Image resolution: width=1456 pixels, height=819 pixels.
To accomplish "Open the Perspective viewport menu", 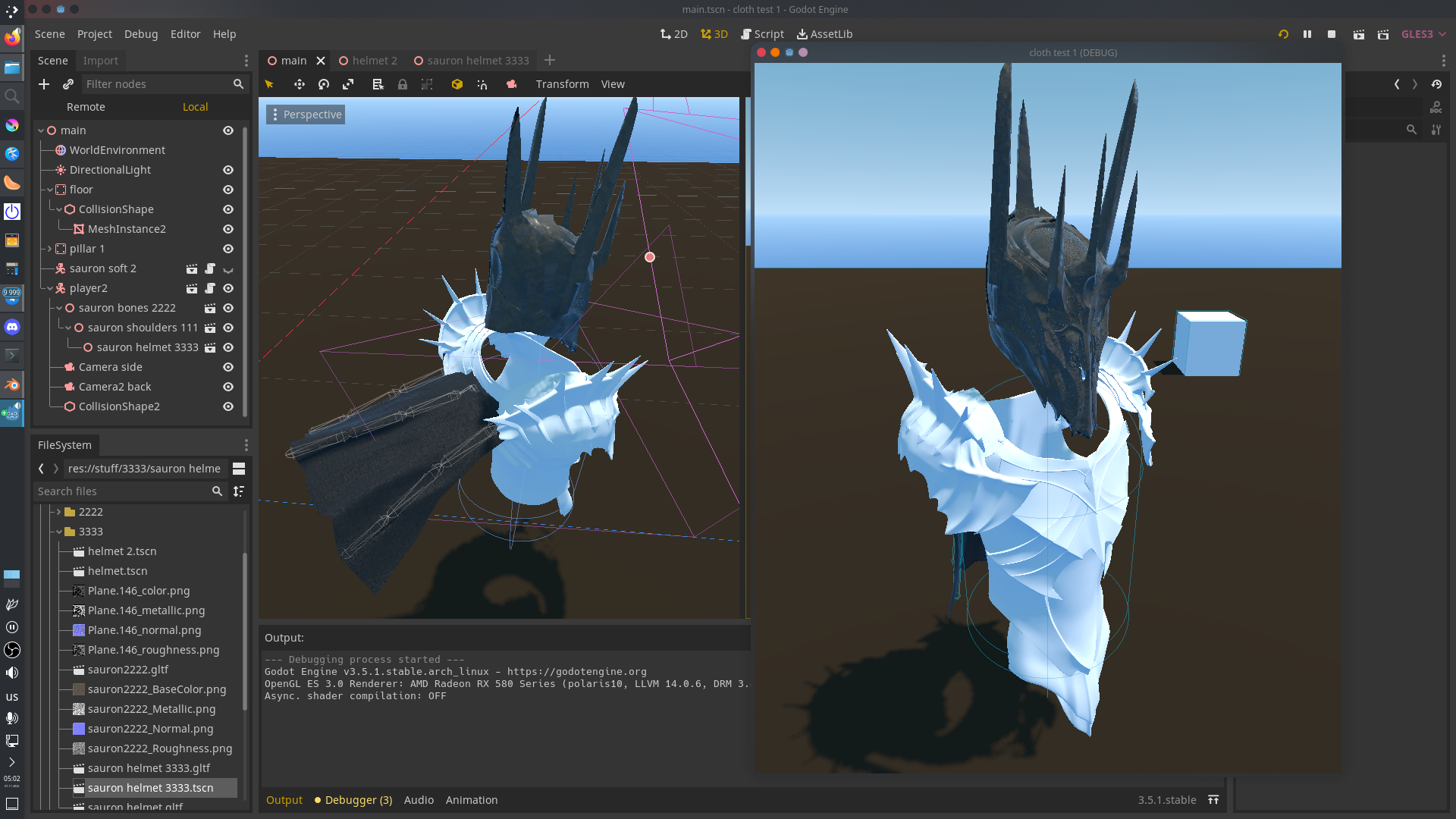I will (x=306, y=115).
